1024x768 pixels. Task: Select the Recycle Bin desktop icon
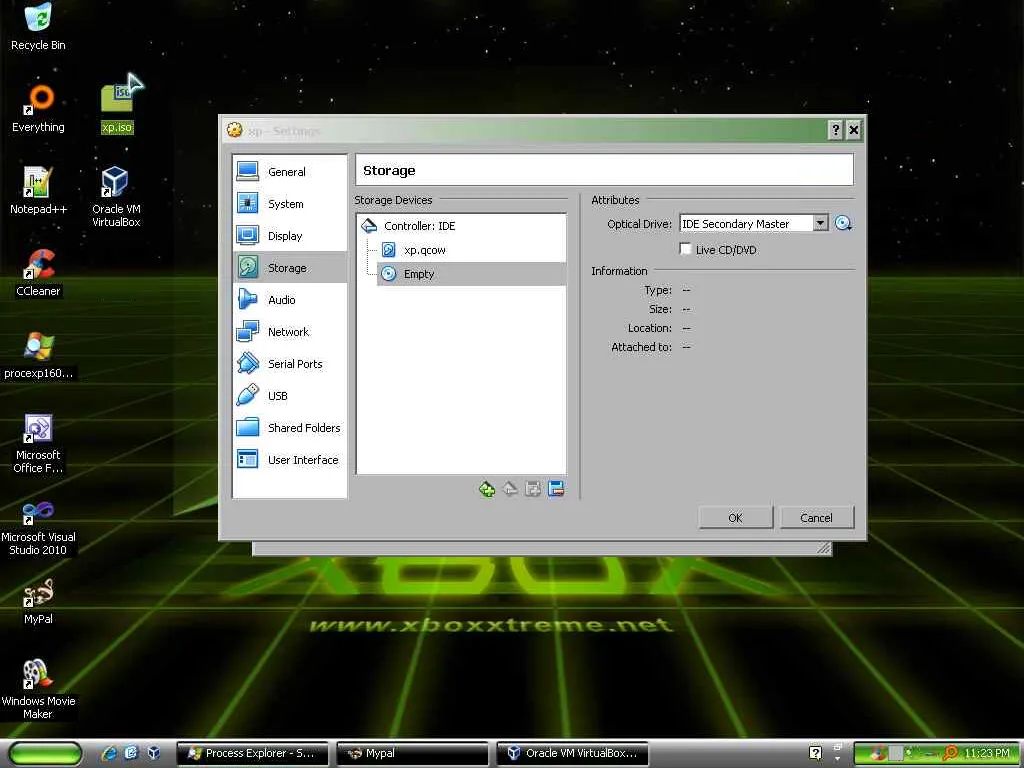[38, 27]
